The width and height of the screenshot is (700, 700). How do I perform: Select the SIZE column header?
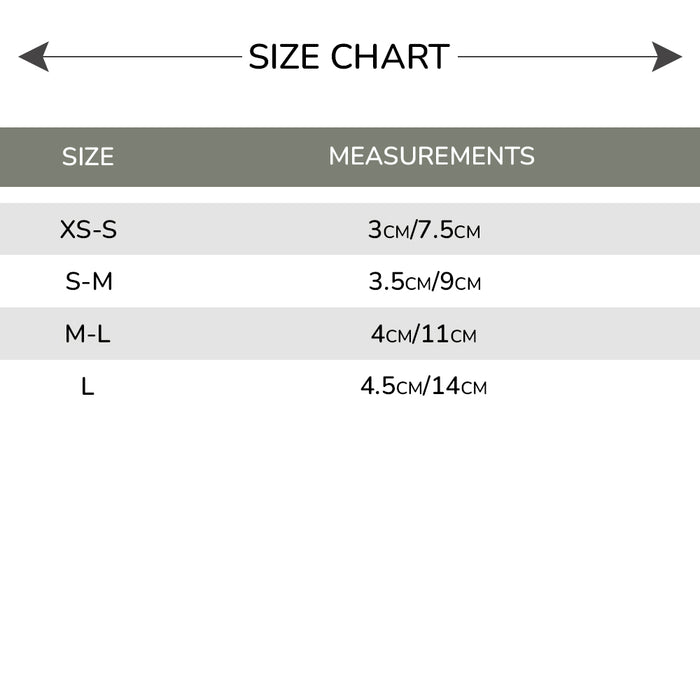pos(88,157)
